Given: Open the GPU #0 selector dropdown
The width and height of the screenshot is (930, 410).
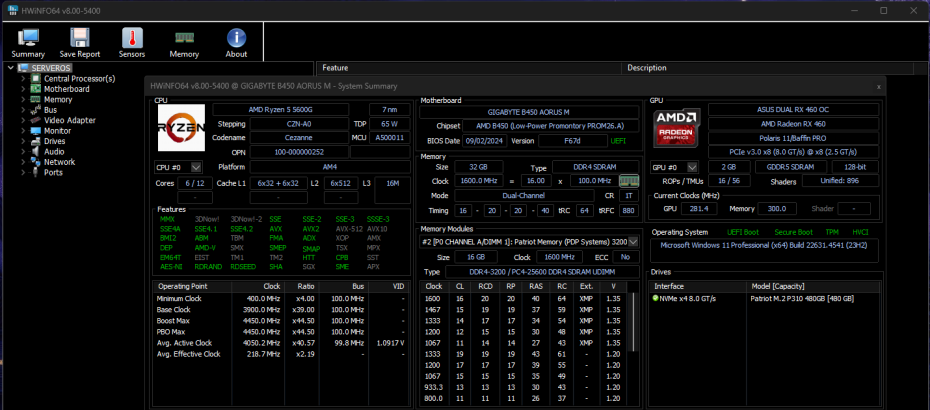Looking at the screenshot, I should (x=692, y=167).
